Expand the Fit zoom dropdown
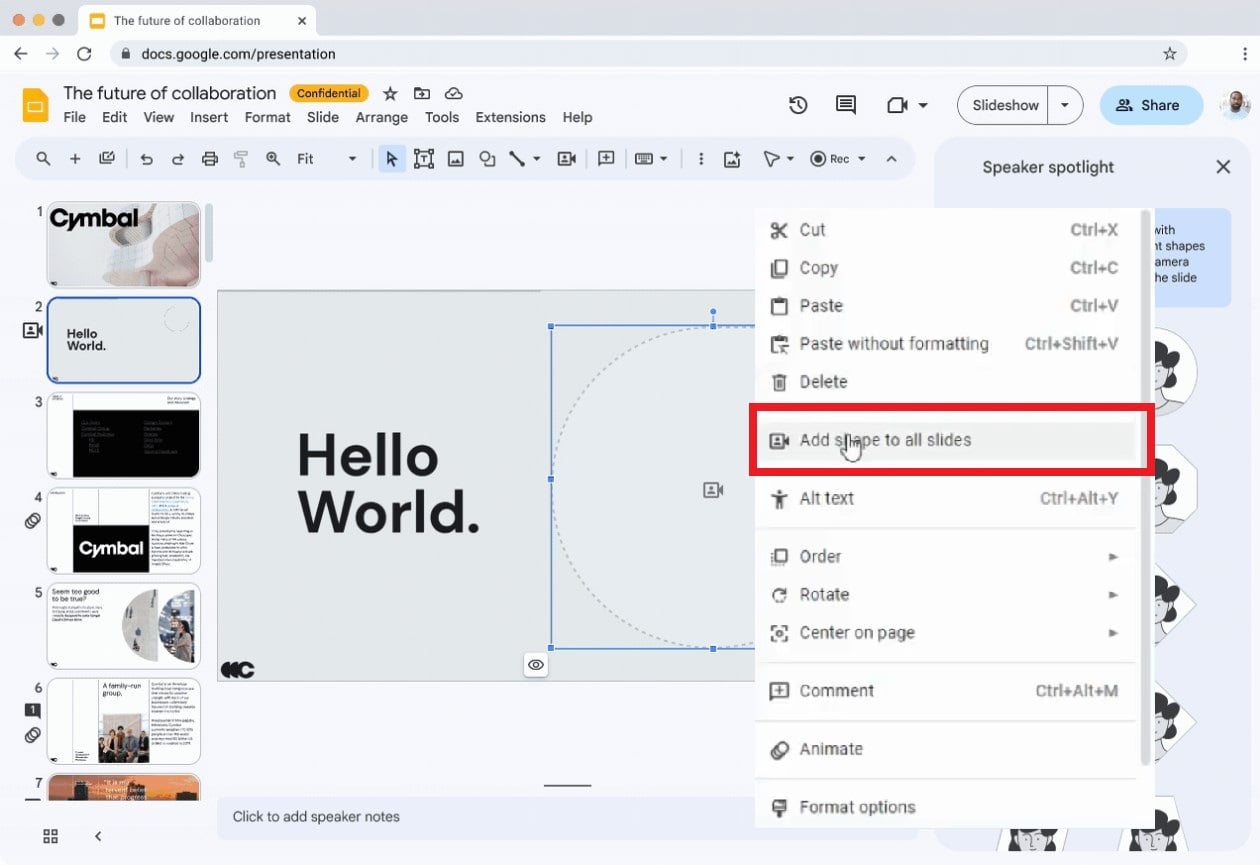The image size is (1260, 865). [352, 159]
